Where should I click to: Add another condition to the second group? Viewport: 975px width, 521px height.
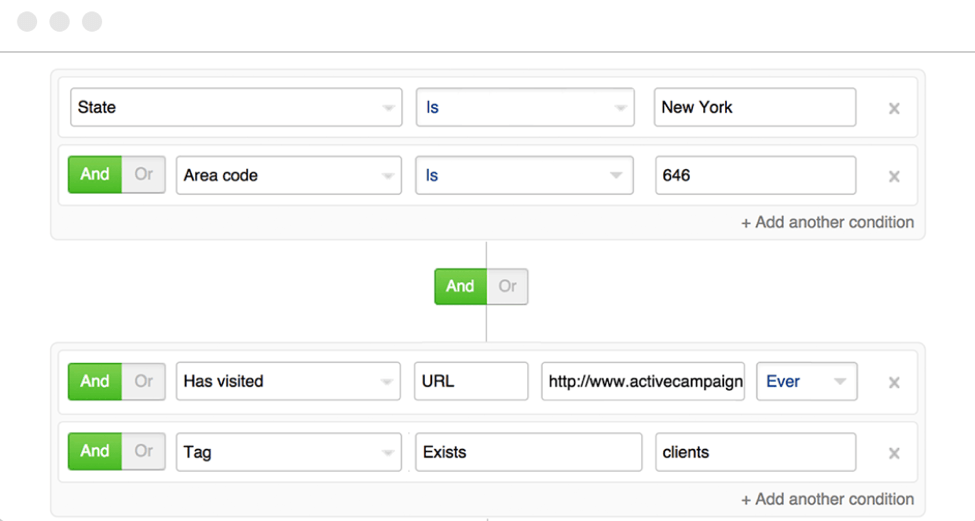pyautogui.click(x=827, y=499)
